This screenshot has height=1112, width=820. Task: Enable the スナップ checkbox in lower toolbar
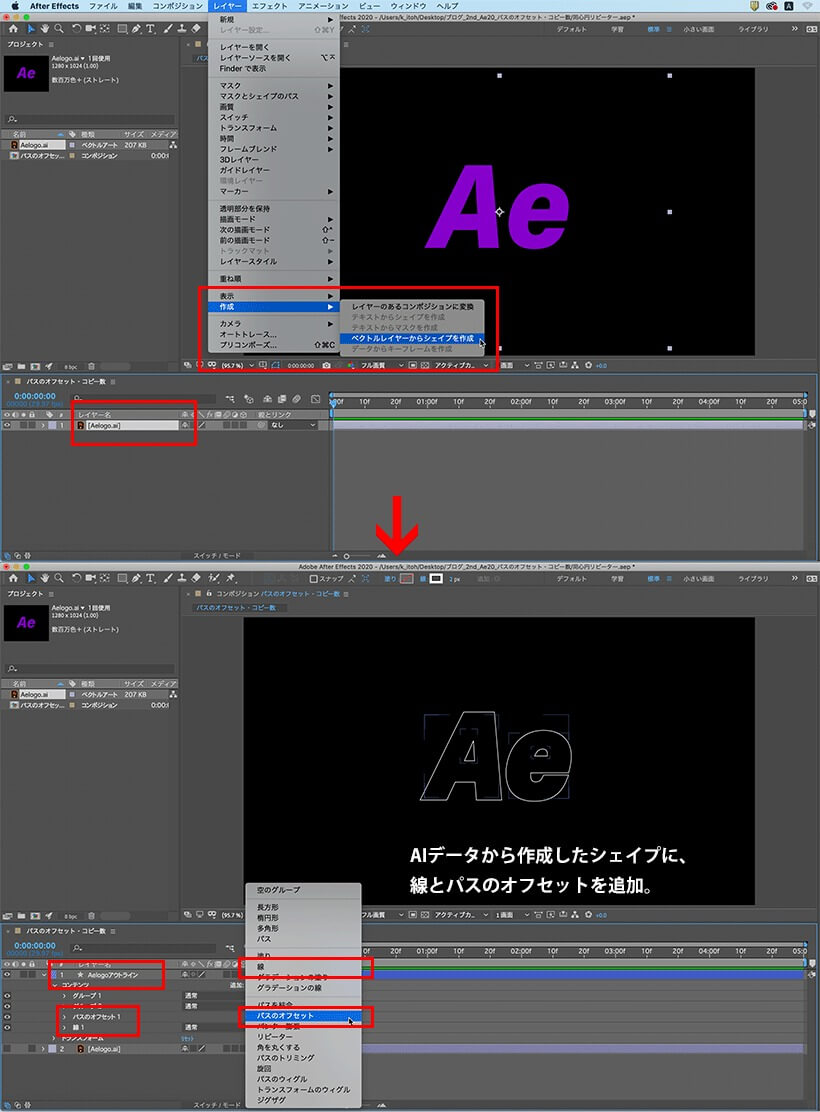[314, 579]
